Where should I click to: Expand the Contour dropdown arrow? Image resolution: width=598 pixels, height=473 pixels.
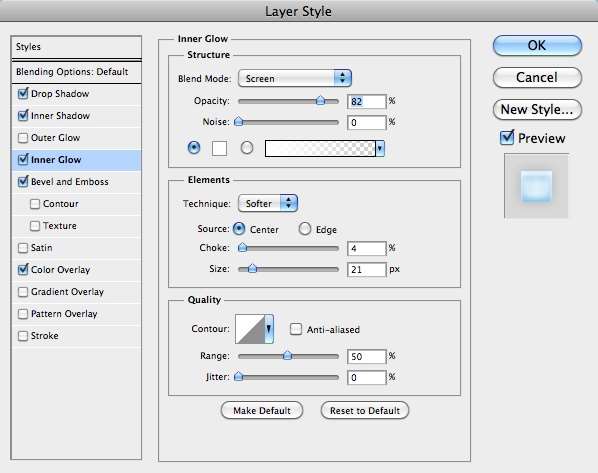click(x=269, y=329)
